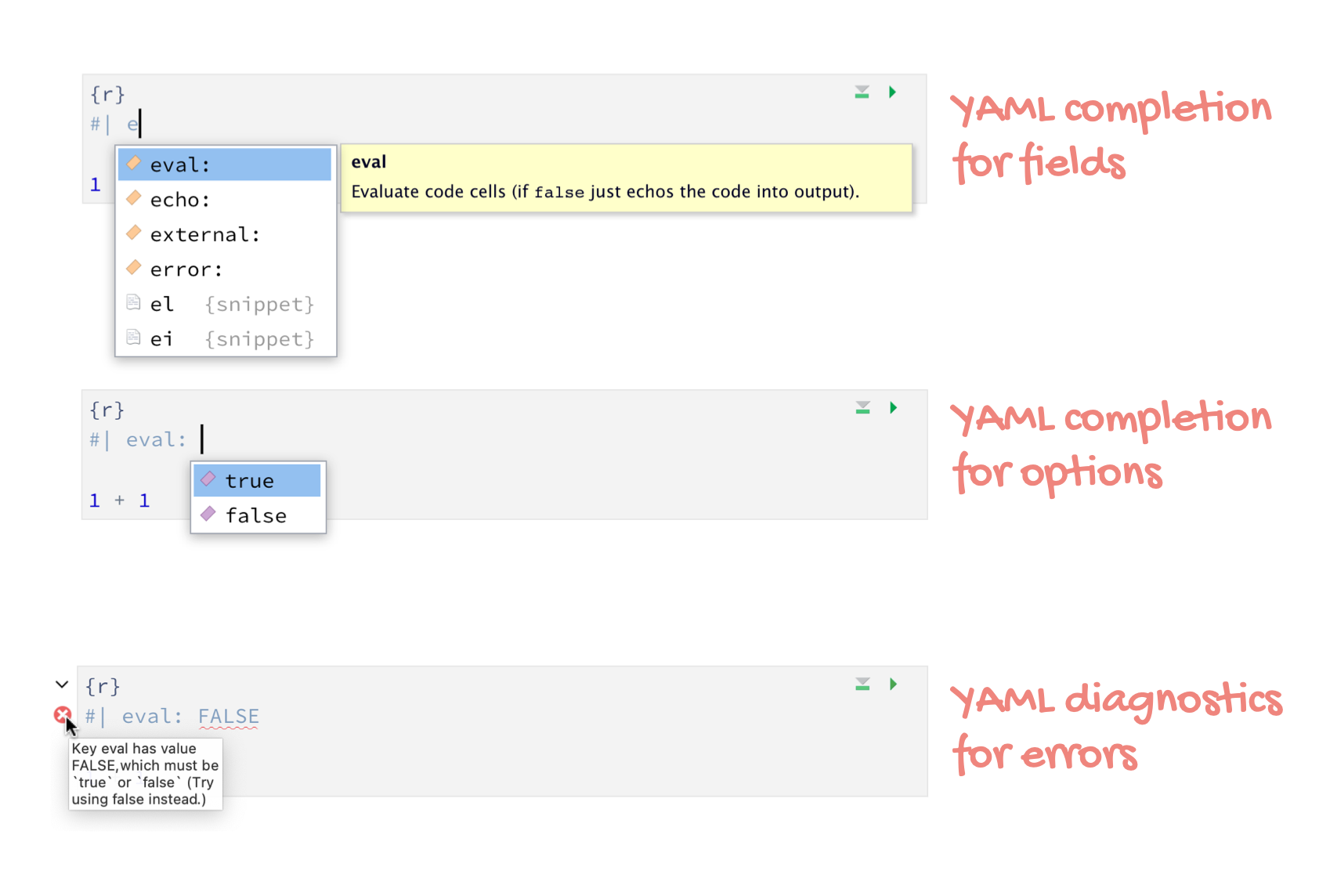Choose false option for eval

point(258,515)
